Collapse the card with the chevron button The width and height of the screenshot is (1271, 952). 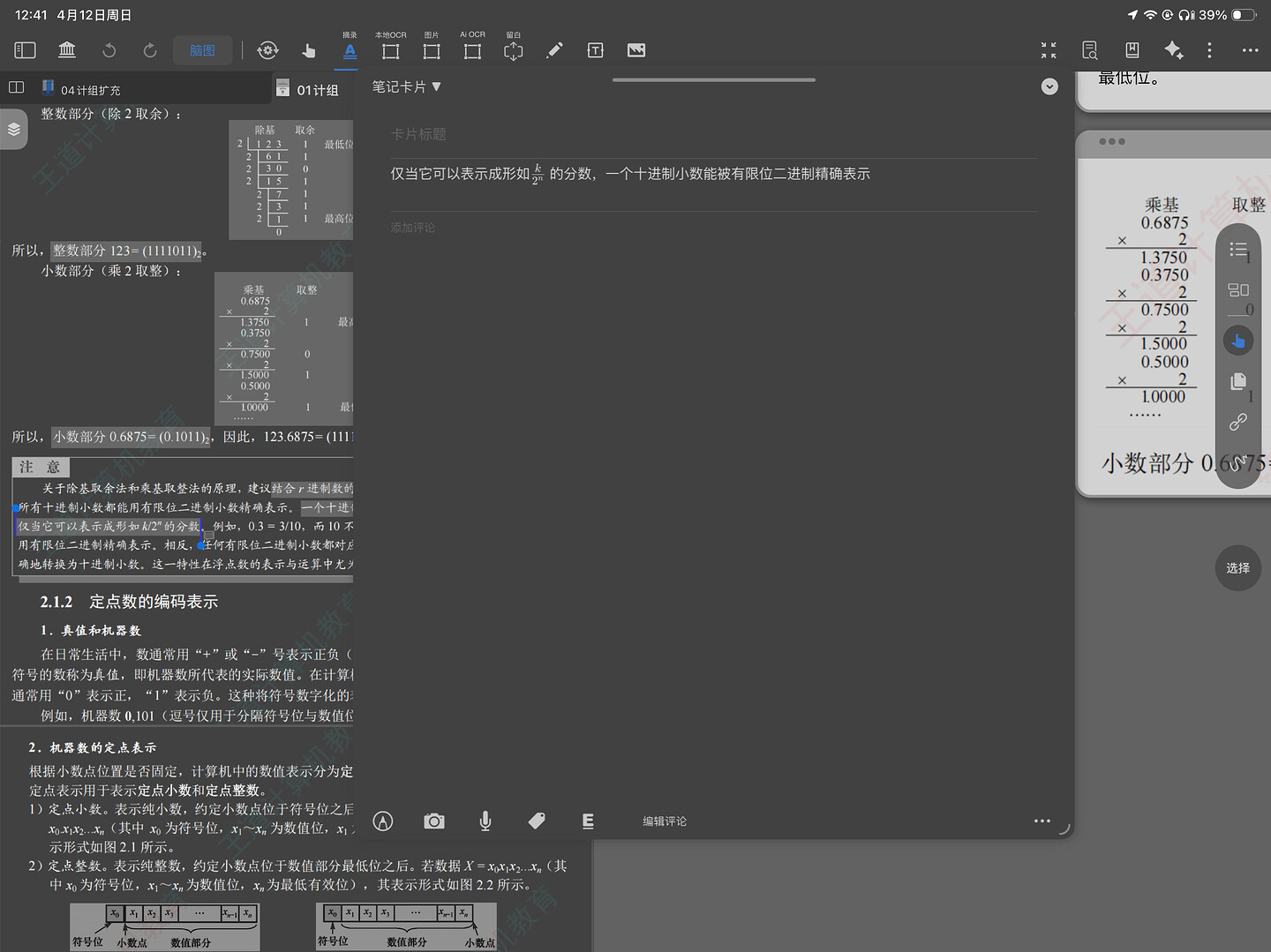(1049, 86)
